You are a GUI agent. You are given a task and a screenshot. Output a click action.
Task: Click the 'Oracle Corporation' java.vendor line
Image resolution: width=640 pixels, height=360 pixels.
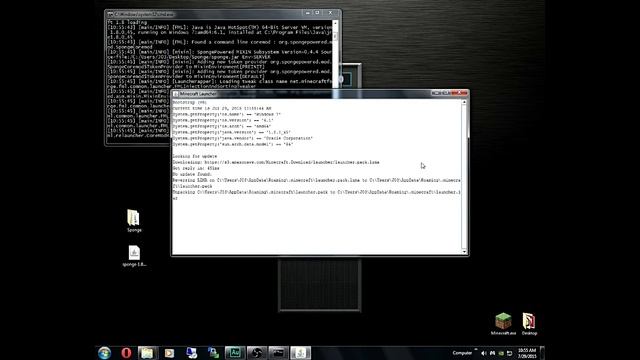coord(242,138)
